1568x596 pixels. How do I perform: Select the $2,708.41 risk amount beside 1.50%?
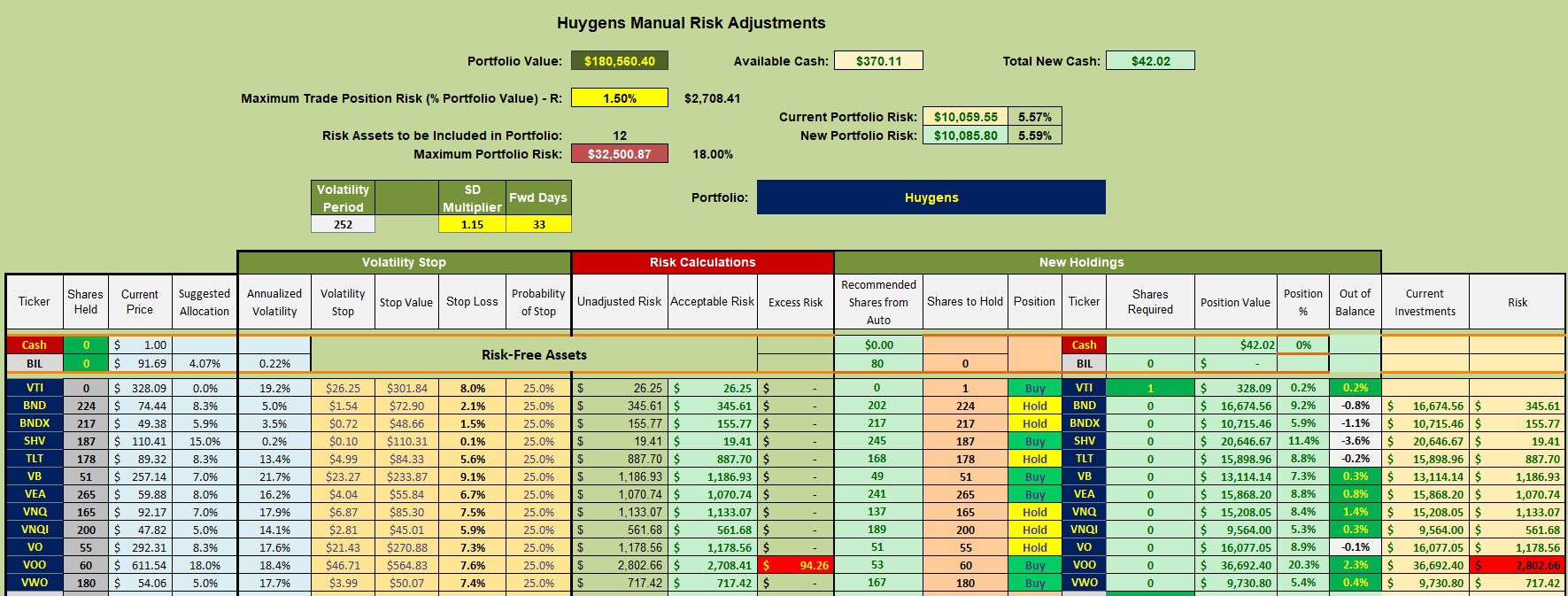click(x=712, y=98)
